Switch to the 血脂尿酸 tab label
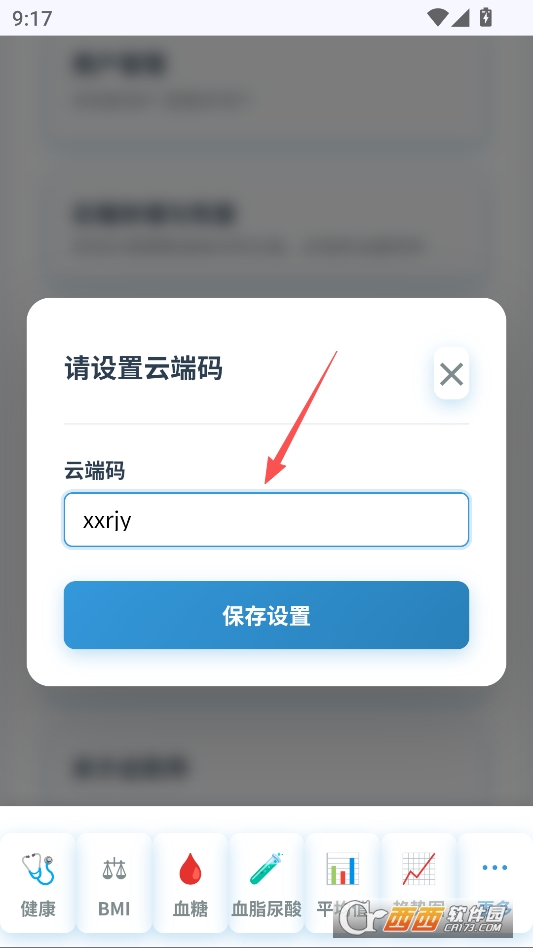The width and height of the screenshot is (533, 948). tap(266, 909)
